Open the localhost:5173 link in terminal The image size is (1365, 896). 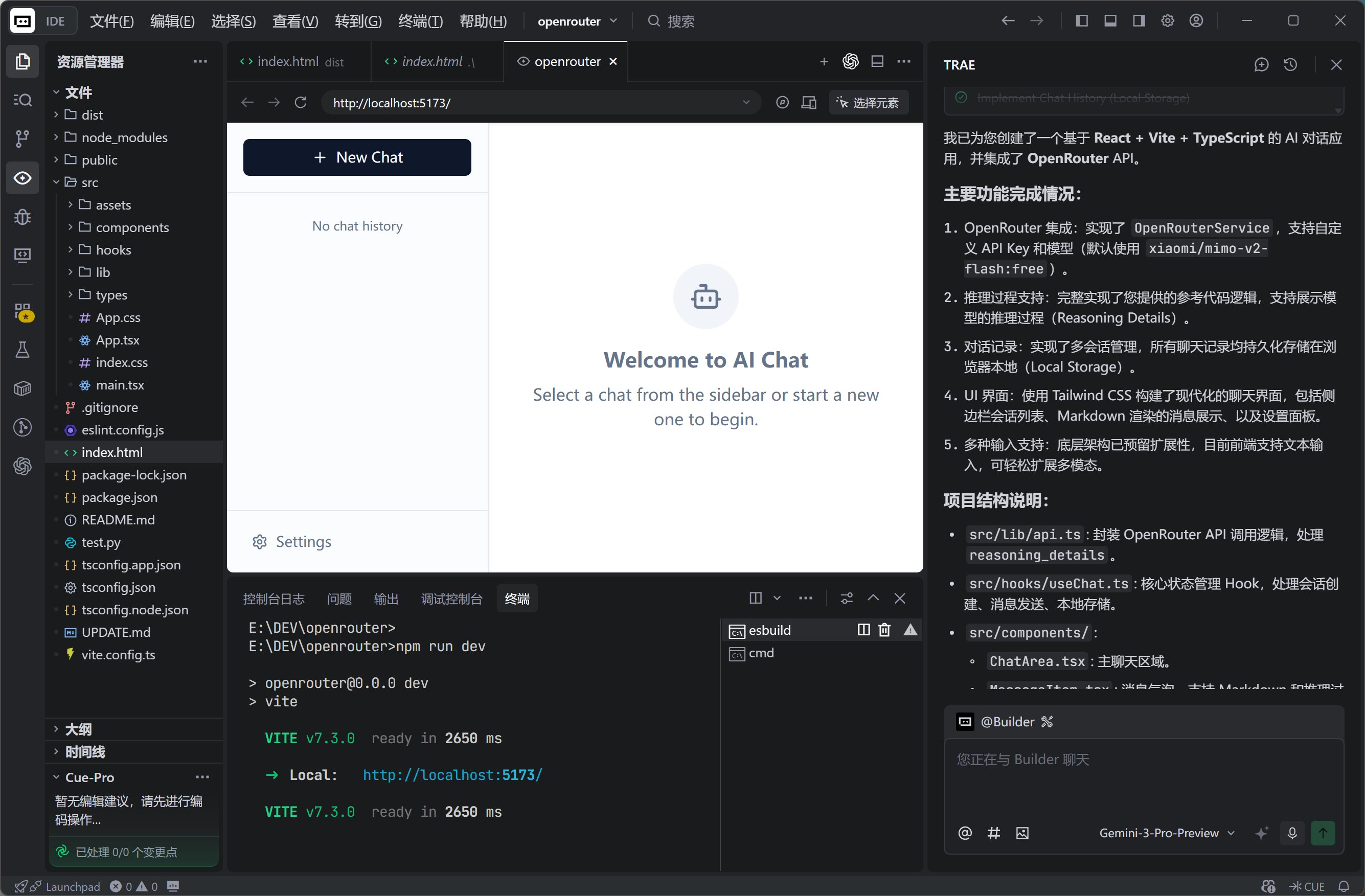click(x=452, y=775)
